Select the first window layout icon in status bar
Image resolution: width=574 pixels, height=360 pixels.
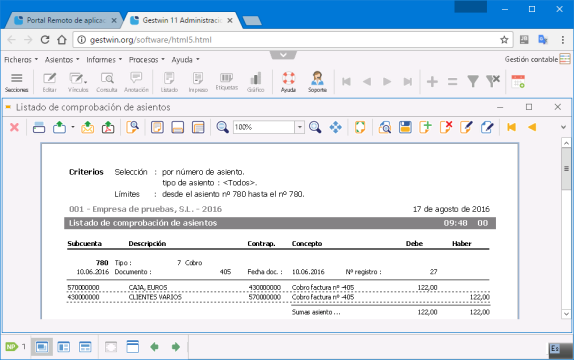pyautogui.click(x=42, y=347)
